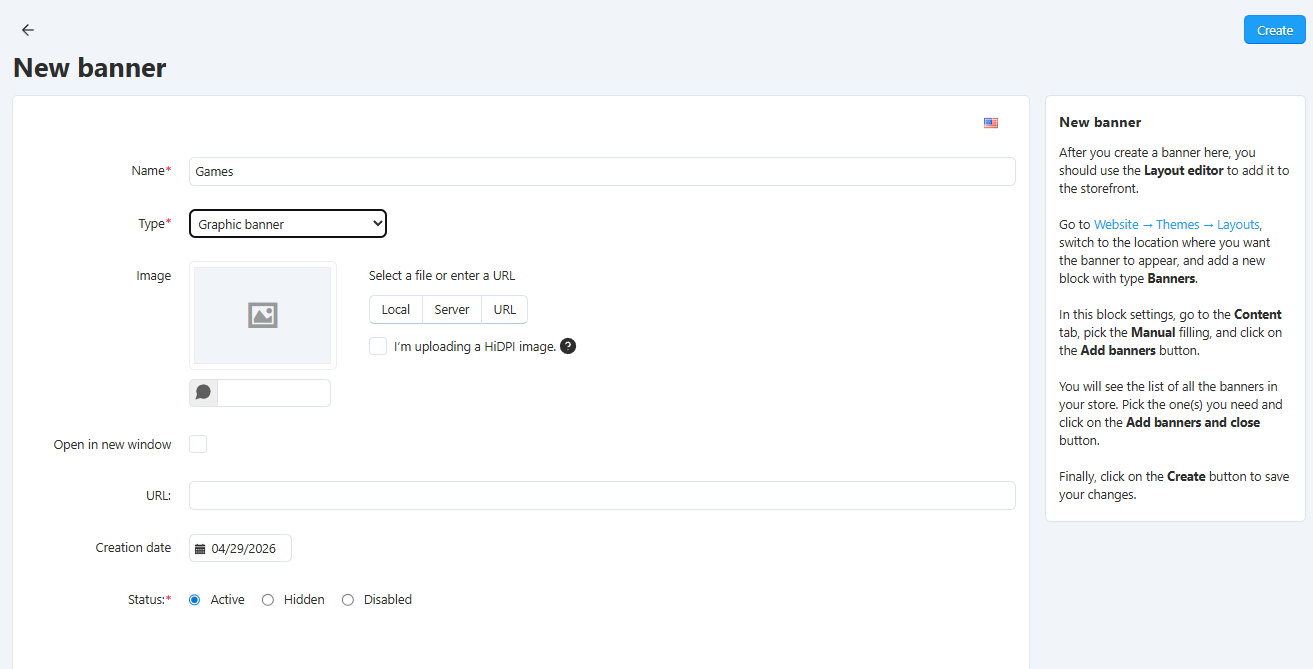This screenshot has height=669, width=1313.
Task: Select the Disabled status radio button
Action: pyautogui.click(x=348, y=600)
